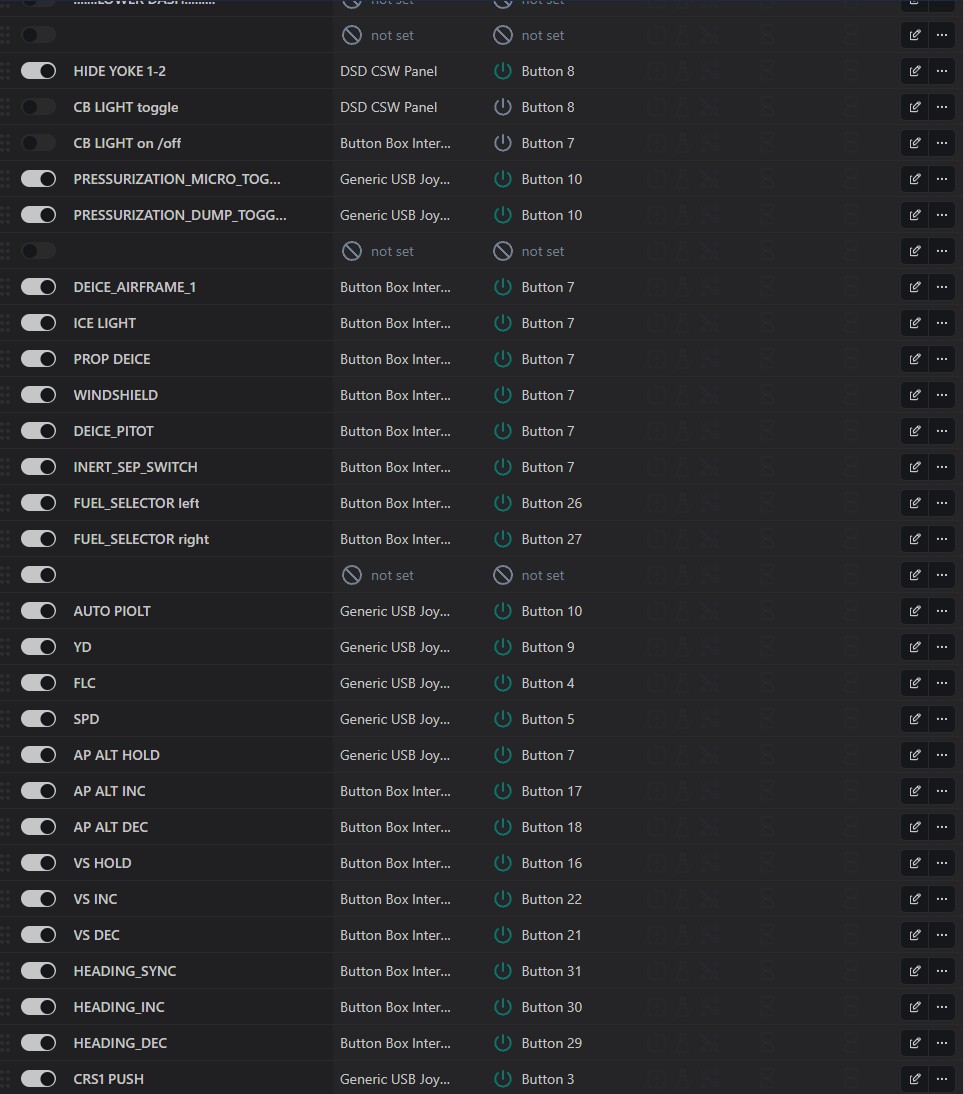Screen dimensions: 964x1094
Task: Click Button 26 in FUEL_SELECTOR left row
Action: coord(551,503)
